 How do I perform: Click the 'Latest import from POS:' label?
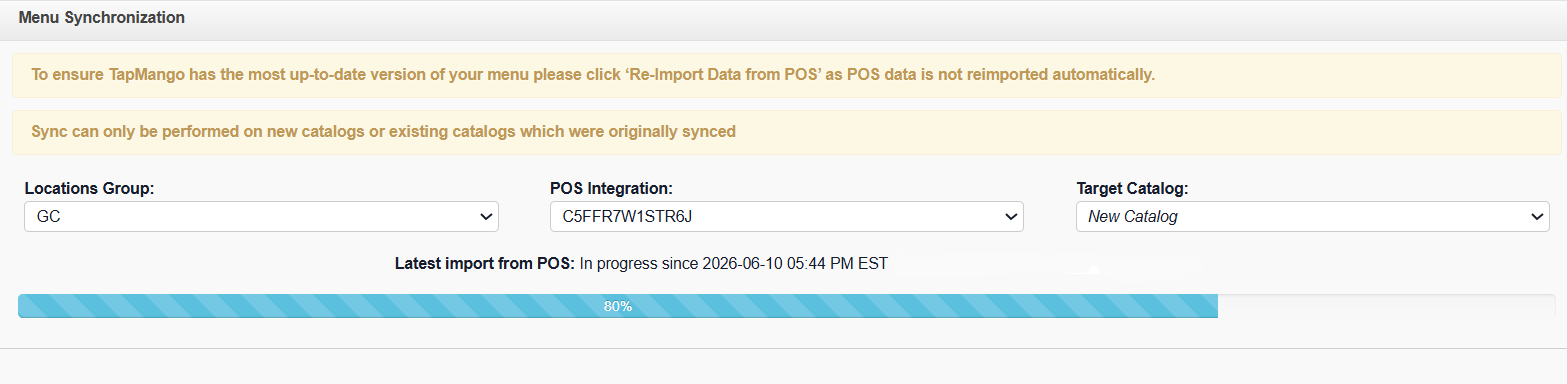click(485, 264)
